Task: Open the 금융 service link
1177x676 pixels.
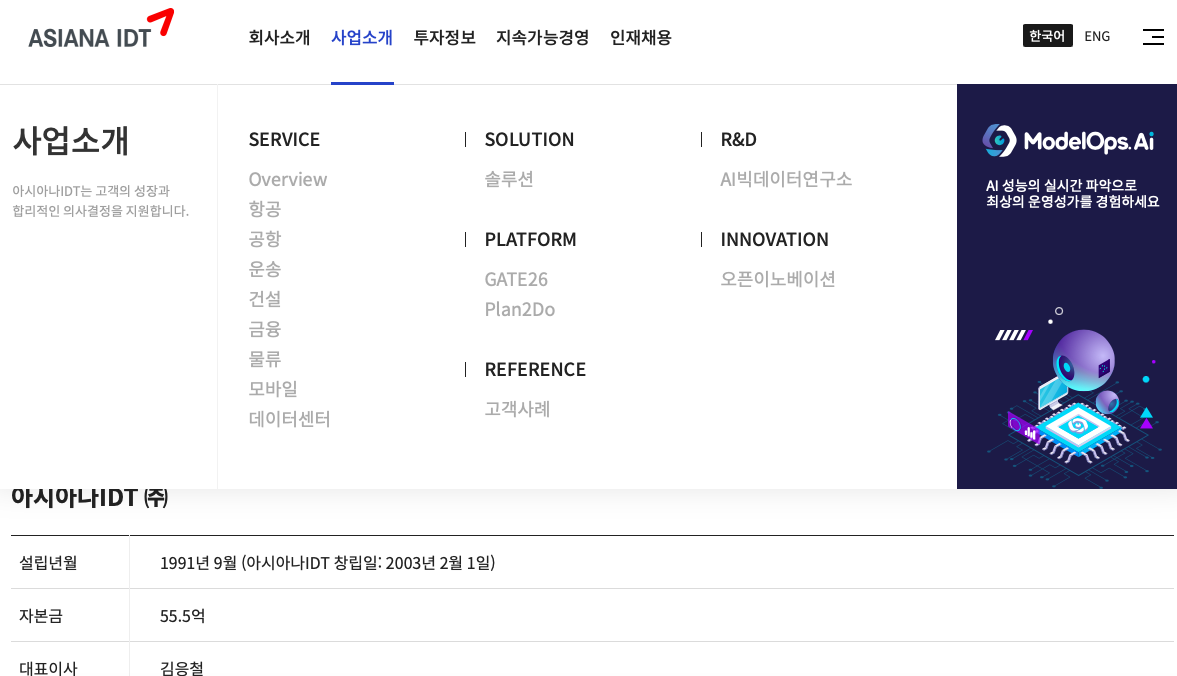Action: [265, 329]
